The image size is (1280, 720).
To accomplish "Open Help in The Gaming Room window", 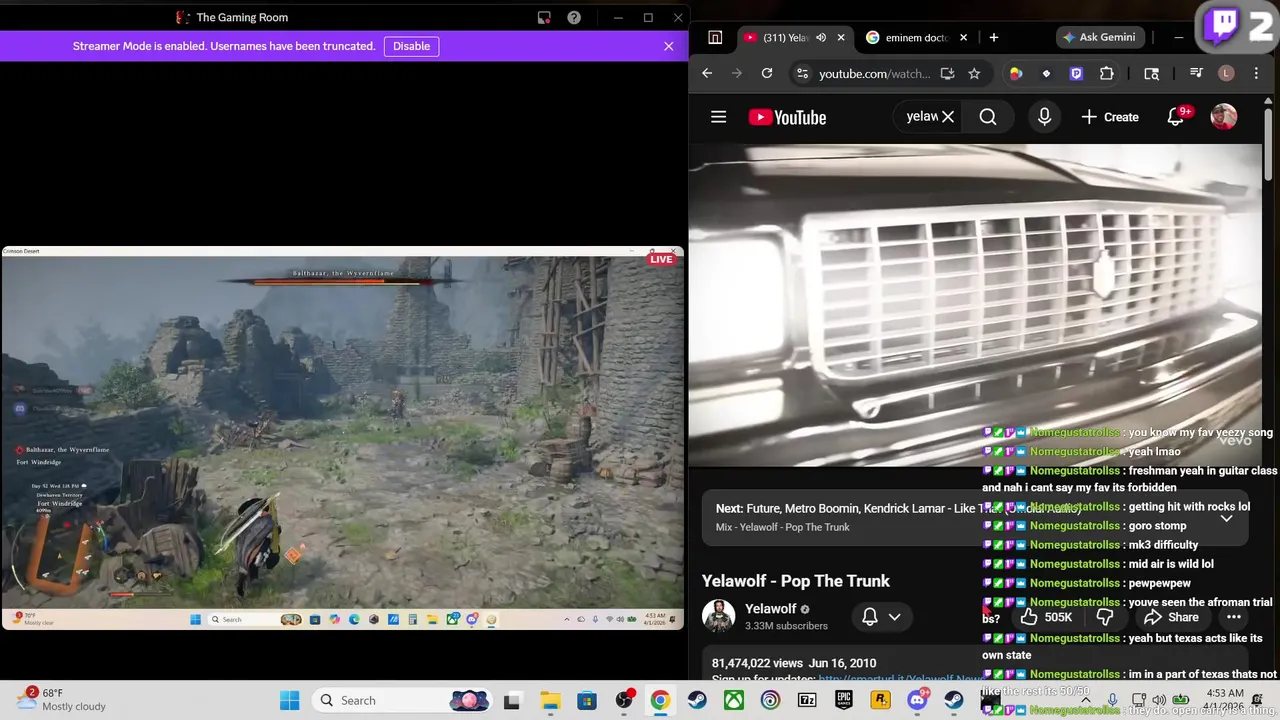I will pyautogui.click(x=574, y=17).
